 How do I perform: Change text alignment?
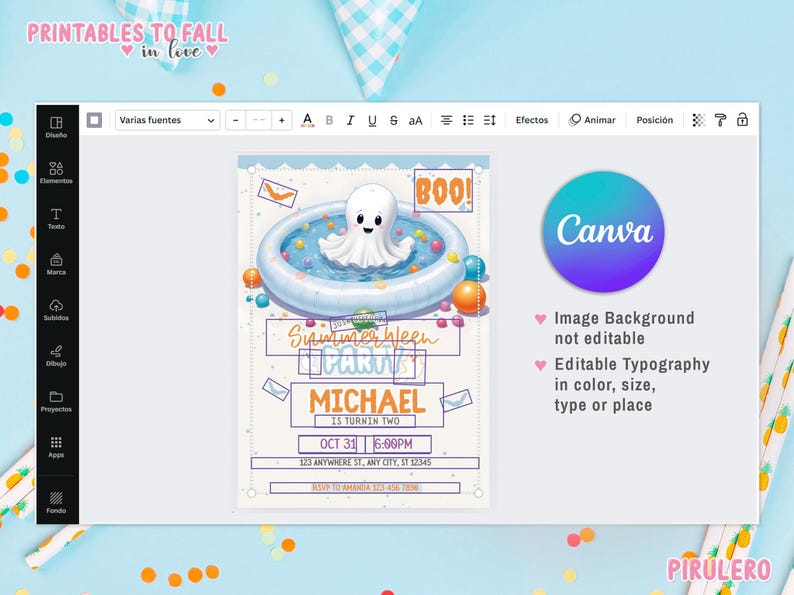click(446, 120)
